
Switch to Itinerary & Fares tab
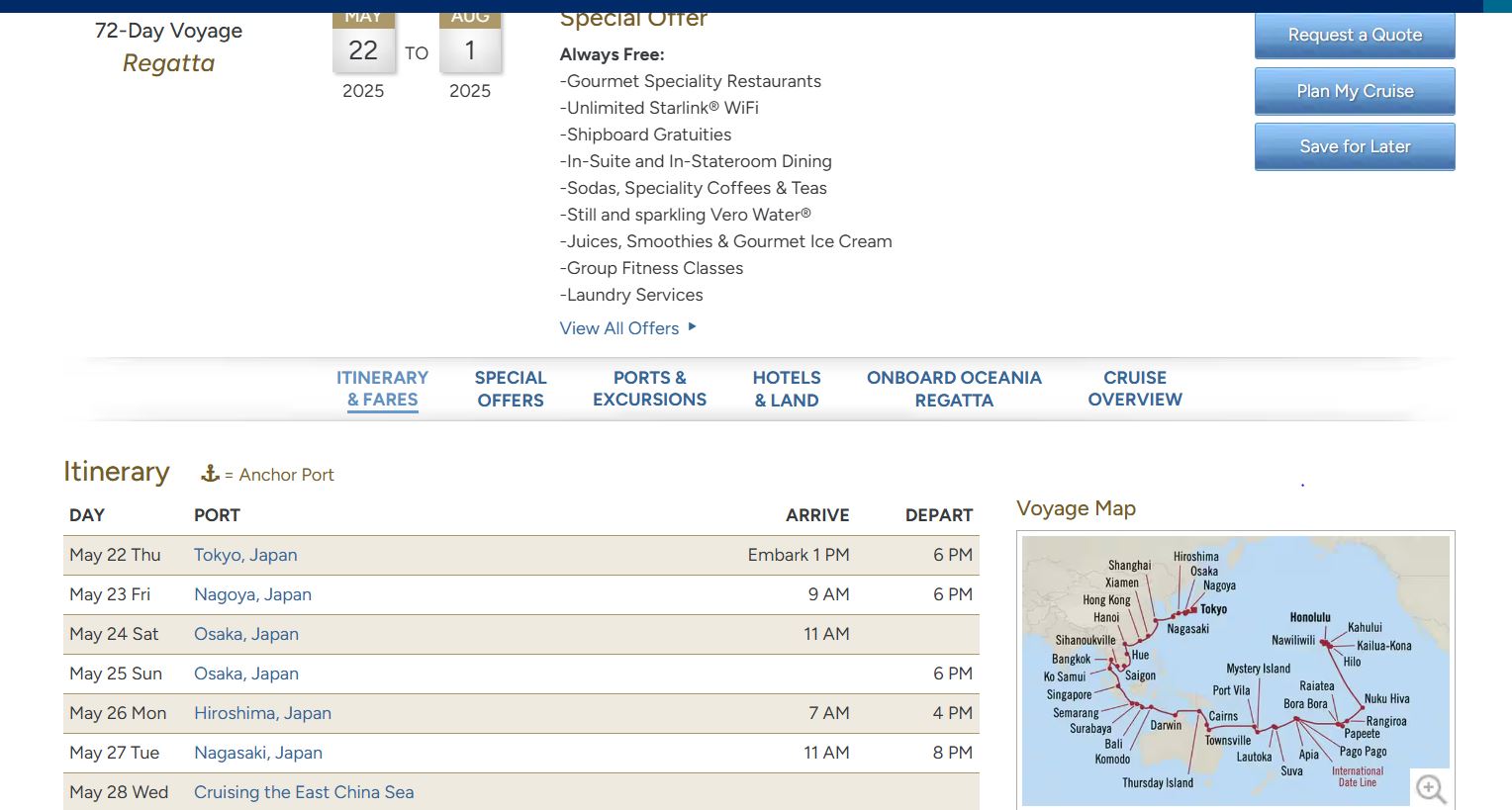point(382,389)
